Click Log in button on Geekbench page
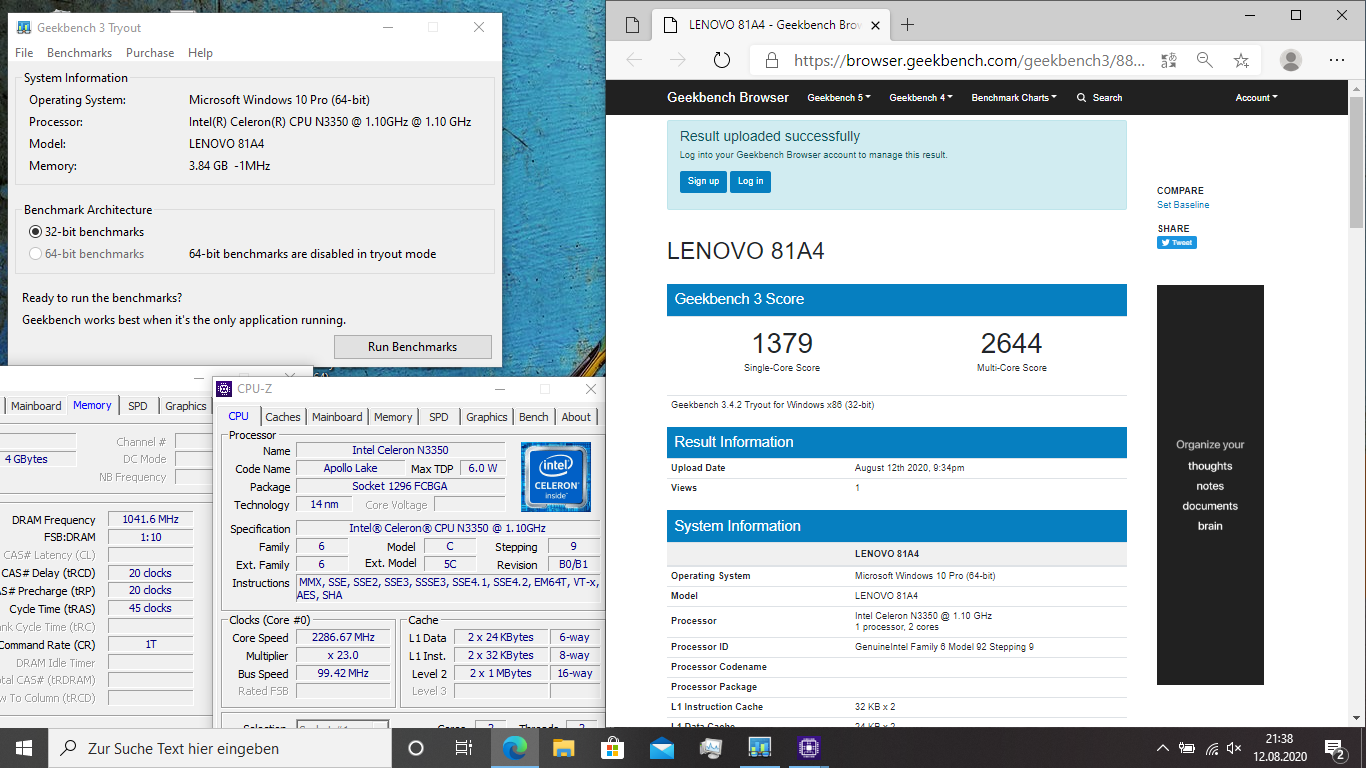 click(x=750, y=181)
